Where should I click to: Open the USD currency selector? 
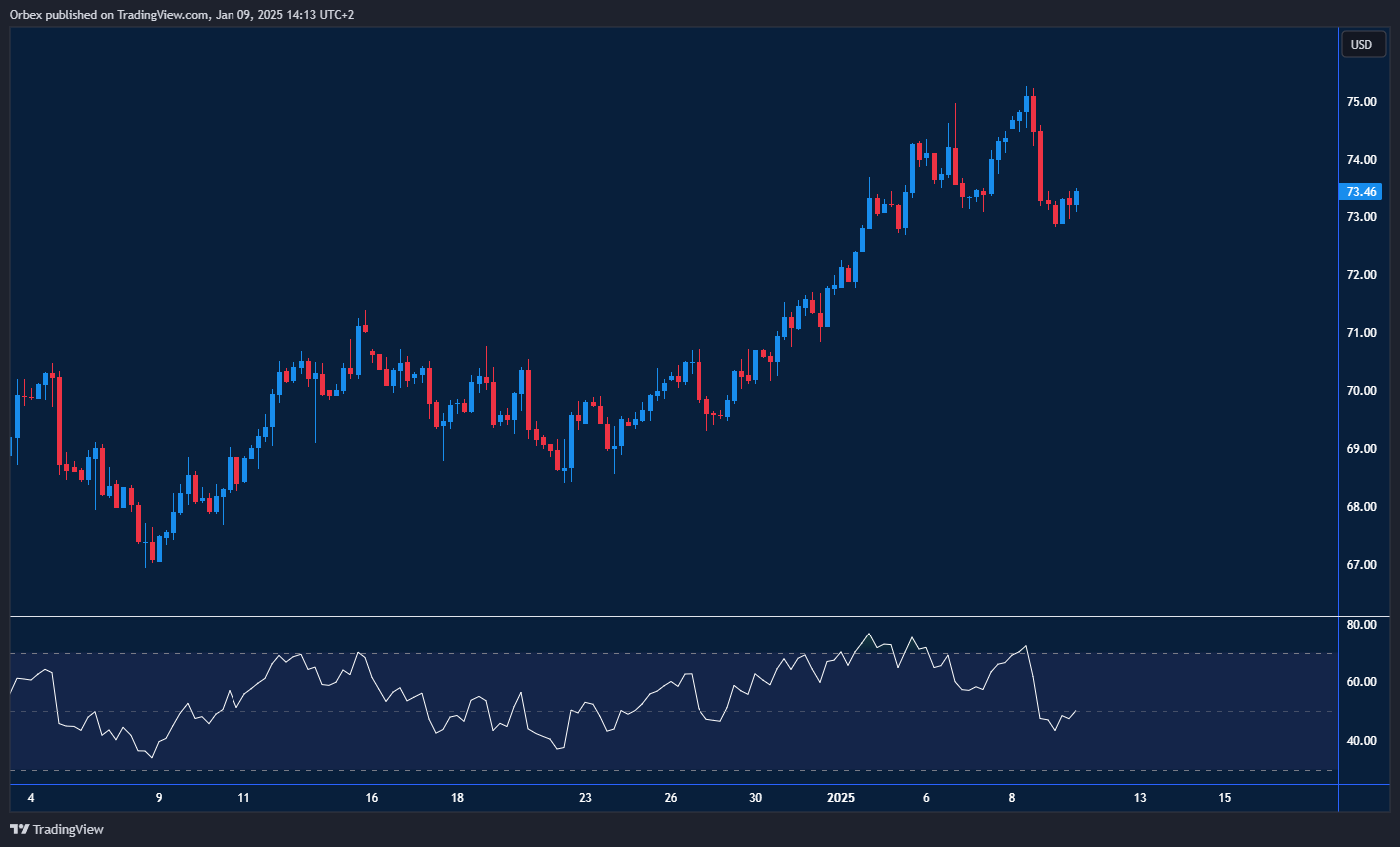click(x=1362, y=44)
